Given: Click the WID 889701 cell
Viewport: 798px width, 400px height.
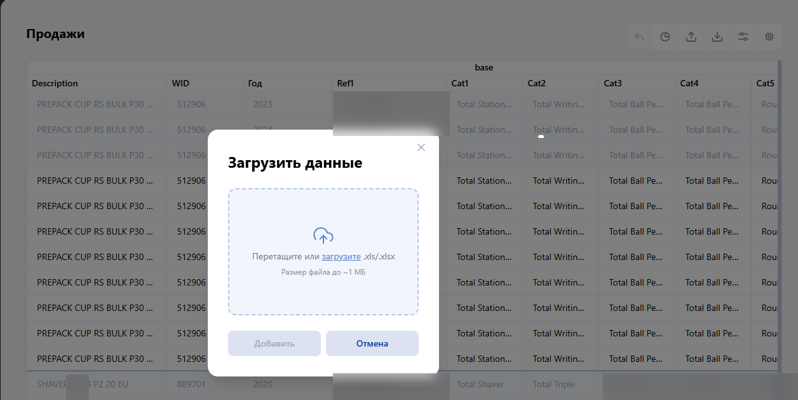Looking at the screenshot, I should click(205, 384).
